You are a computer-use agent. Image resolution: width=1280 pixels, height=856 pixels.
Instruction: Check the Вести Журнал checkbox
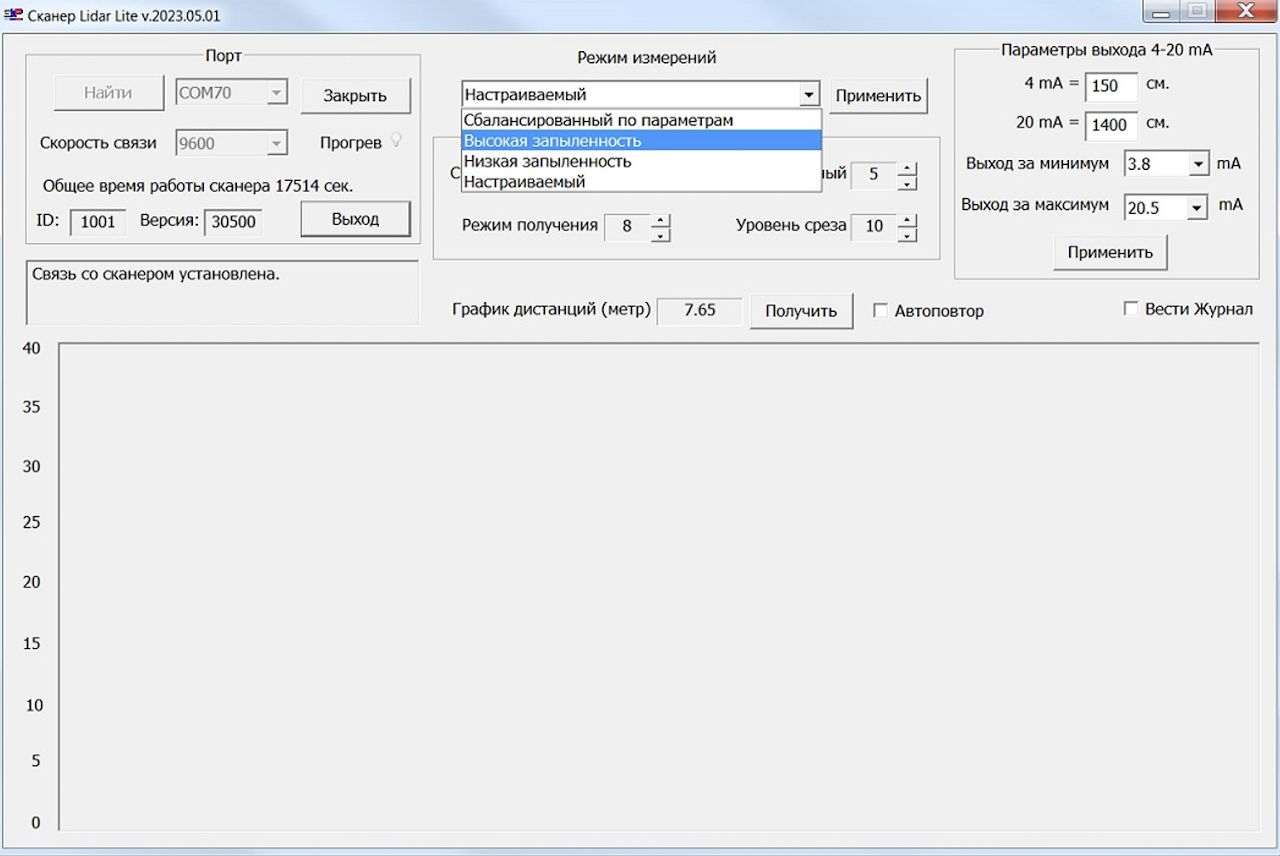pos(1130,308)
